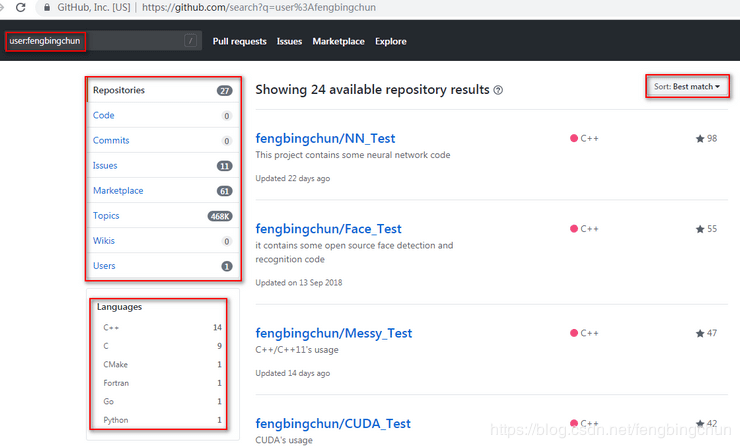Screen dimensions: 740x448
Task: Click the Languages heading in sidebar
Action: coord(119,307)
